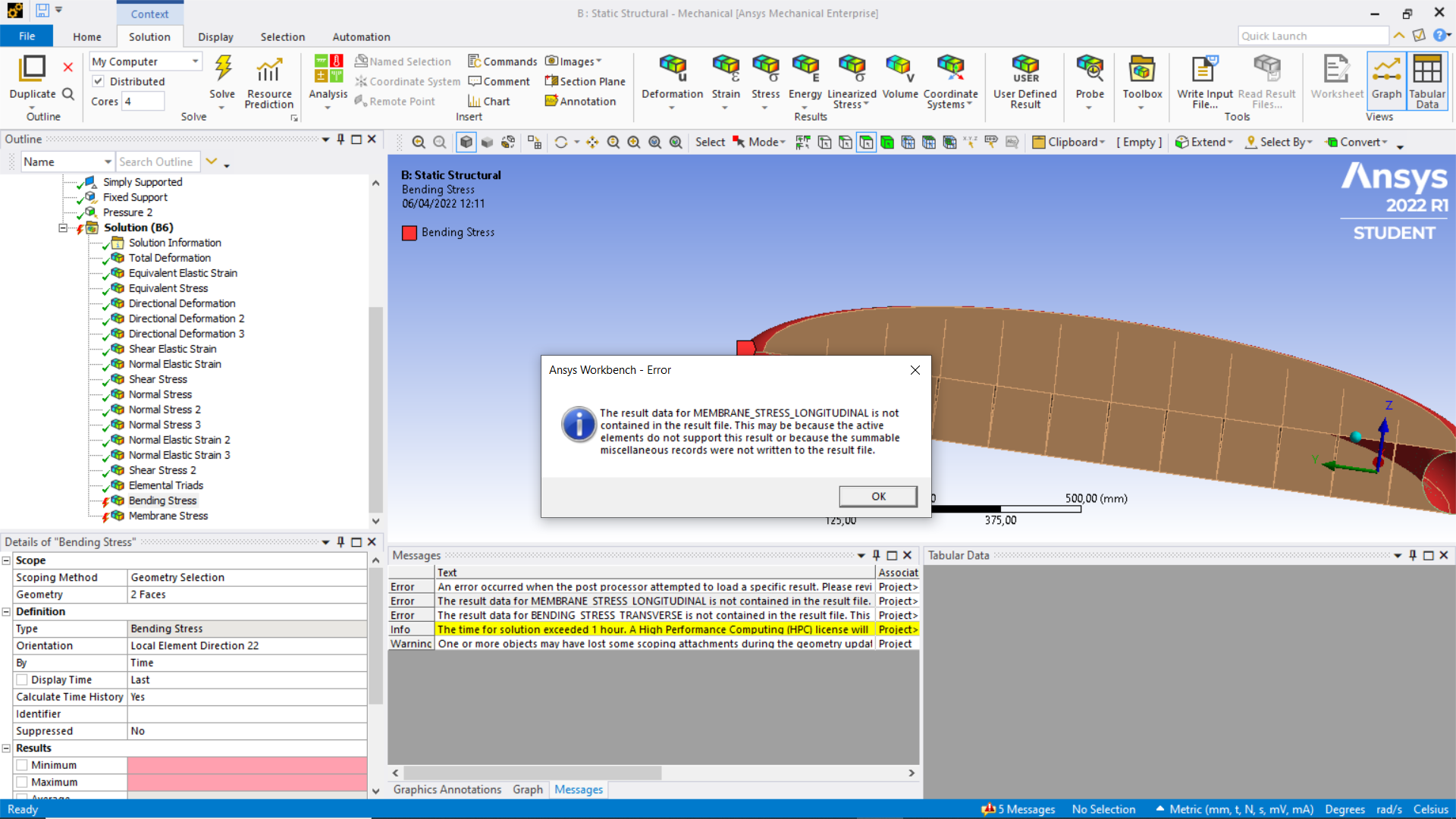Open the Name filter dropdown in Outline
The image size is (1456, 819).
pos(67,162)
